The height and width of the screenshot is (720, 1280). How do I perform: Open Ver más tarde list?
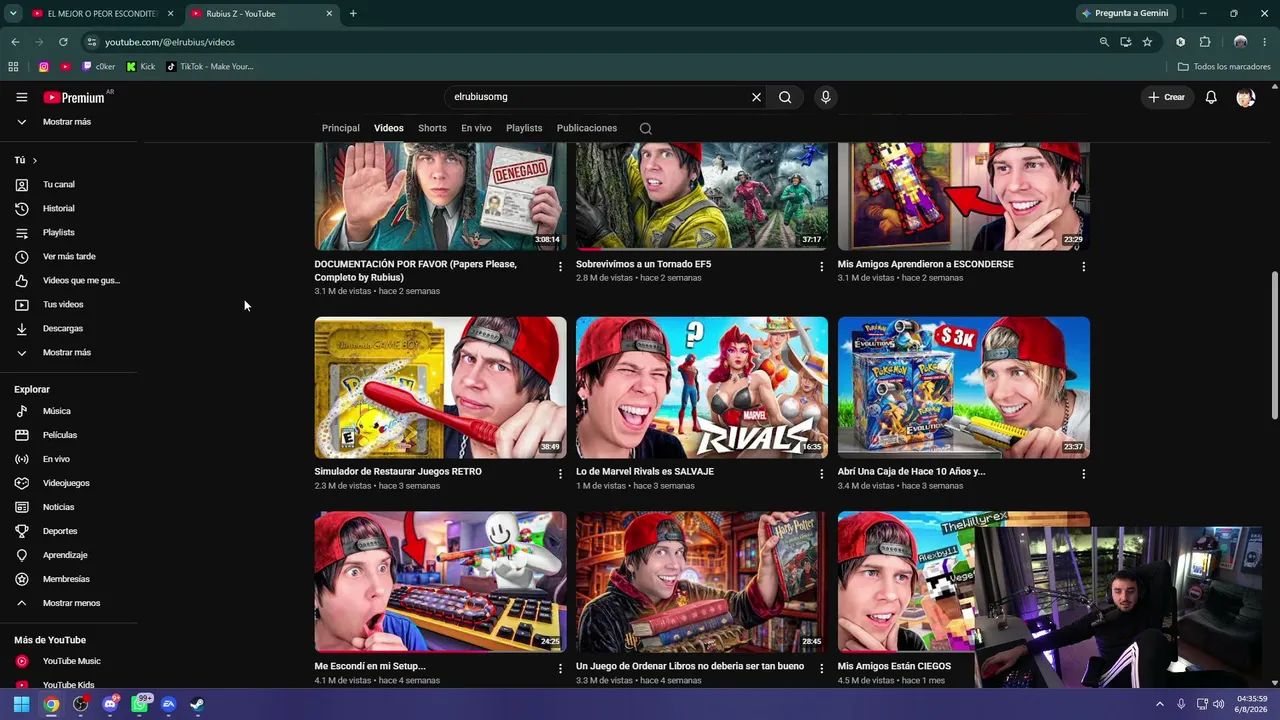click(x=68, y=256)
